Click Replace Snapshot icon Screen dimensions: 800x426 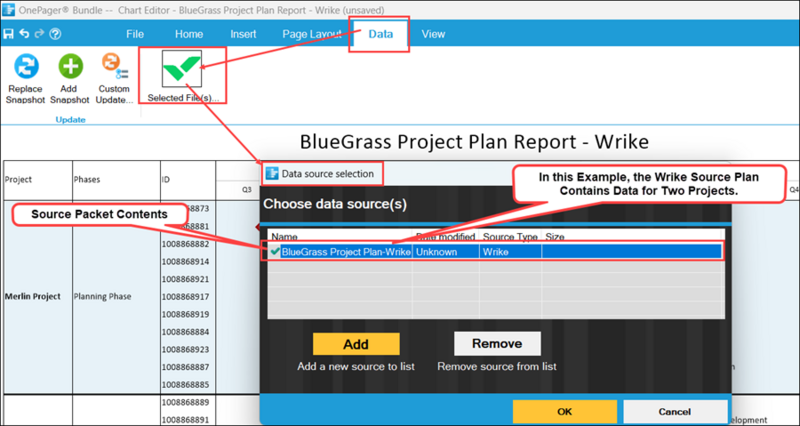(x=26, y=66)
